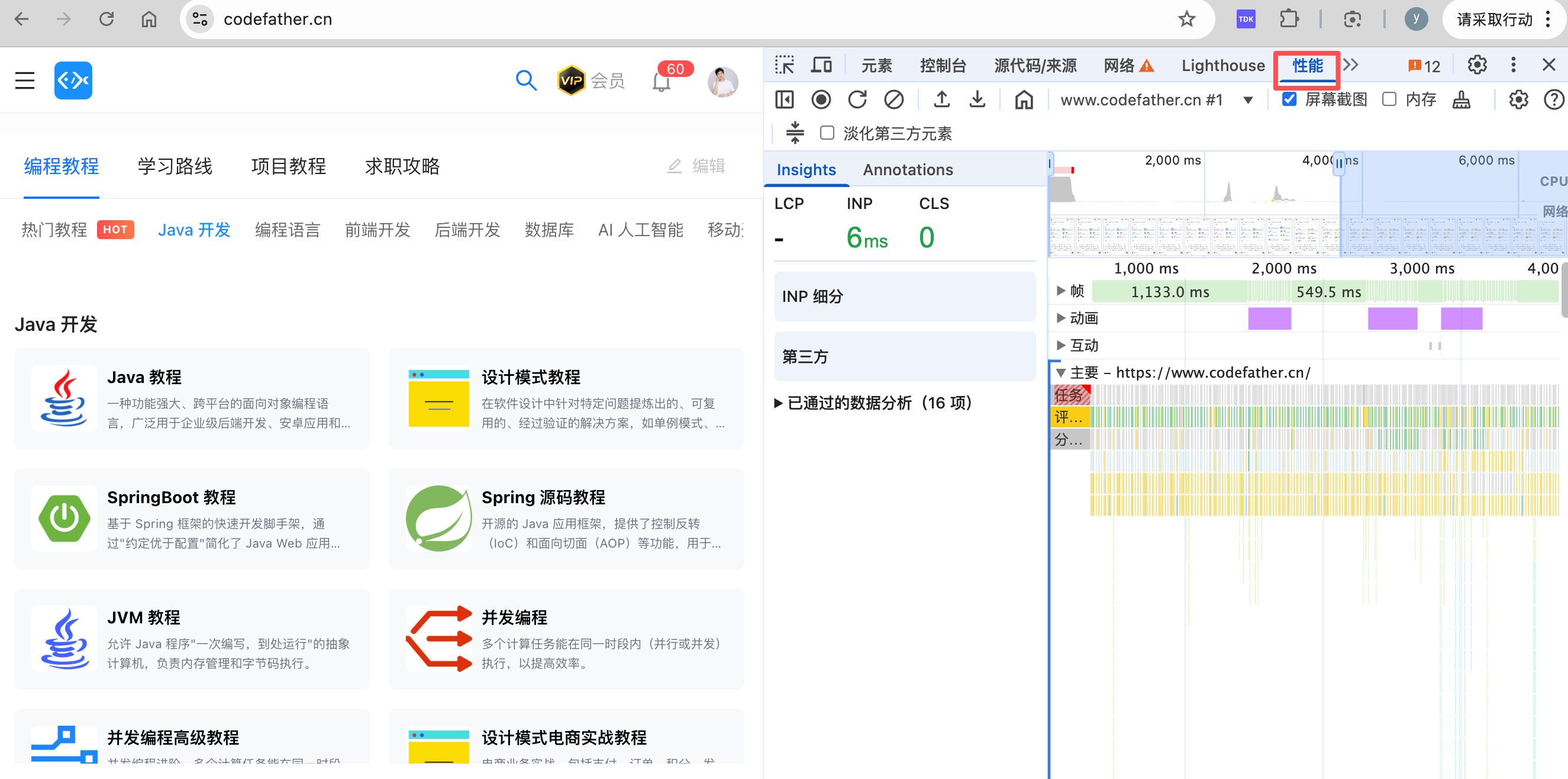Click the upload profile icon

[941, 99]
